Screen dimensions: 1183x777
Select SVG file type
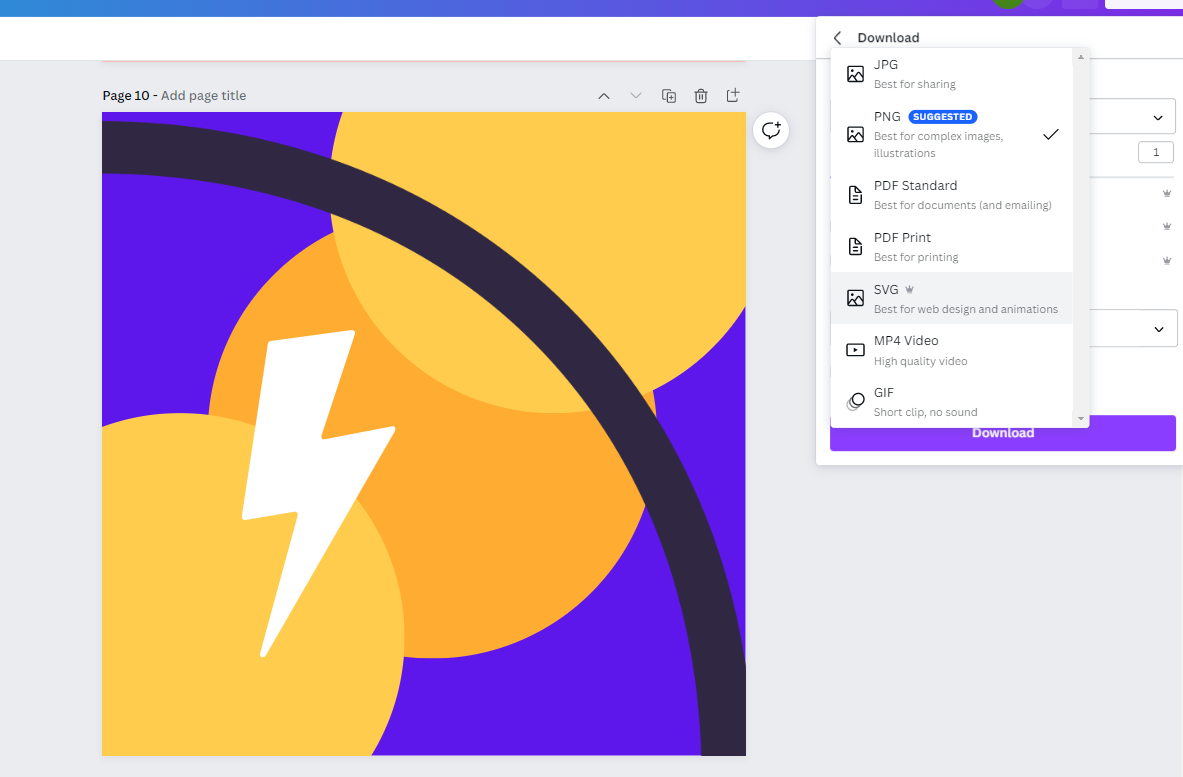pos(951,299)
